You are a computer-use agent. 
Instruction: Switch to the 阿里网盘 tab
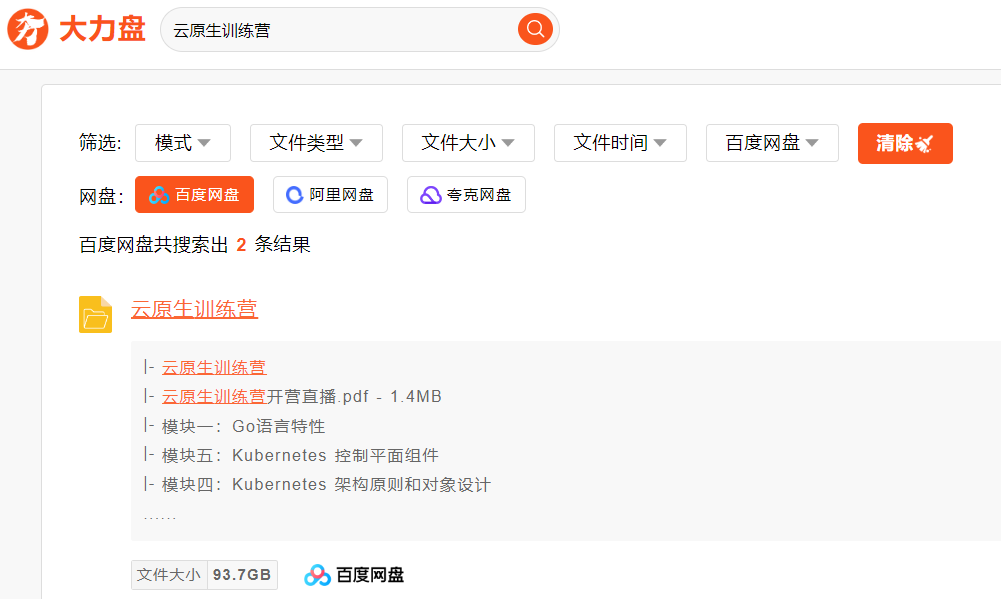click(330, 195)
